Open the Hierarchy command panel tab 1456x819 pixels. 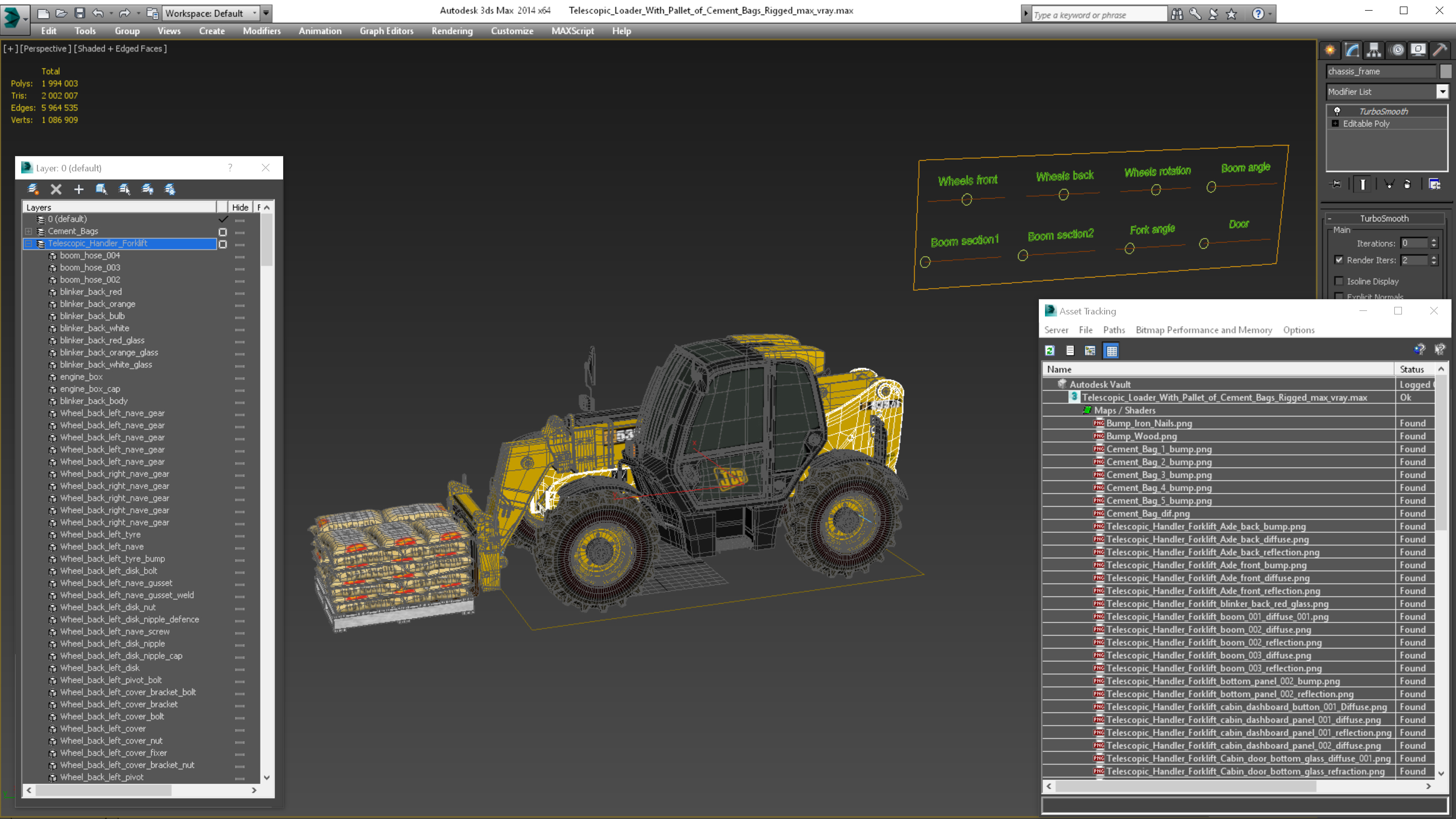[x=1374, y=51]
